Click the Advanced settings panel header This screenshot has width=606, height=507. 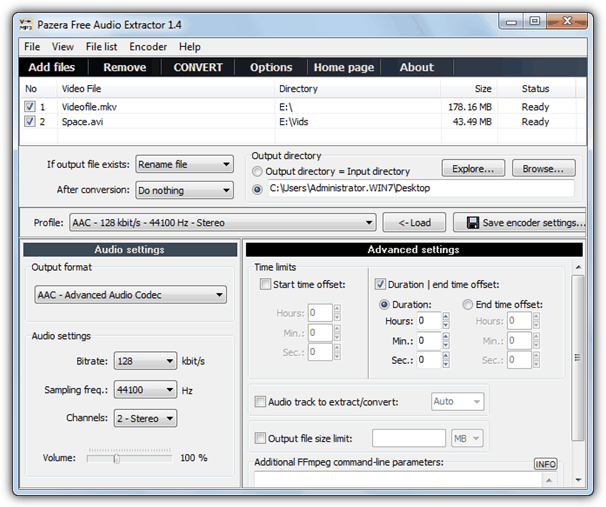[x=414, y=250]
